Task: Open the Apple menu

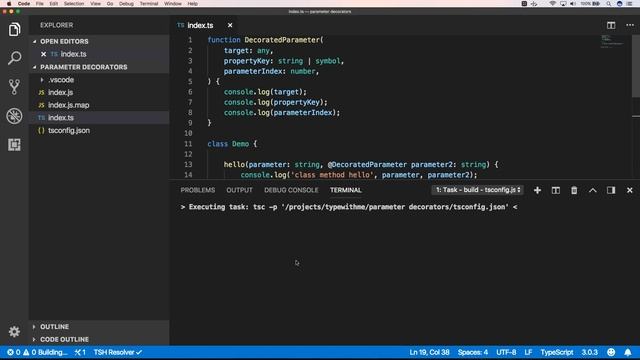Action: click(x=9, y=4)
